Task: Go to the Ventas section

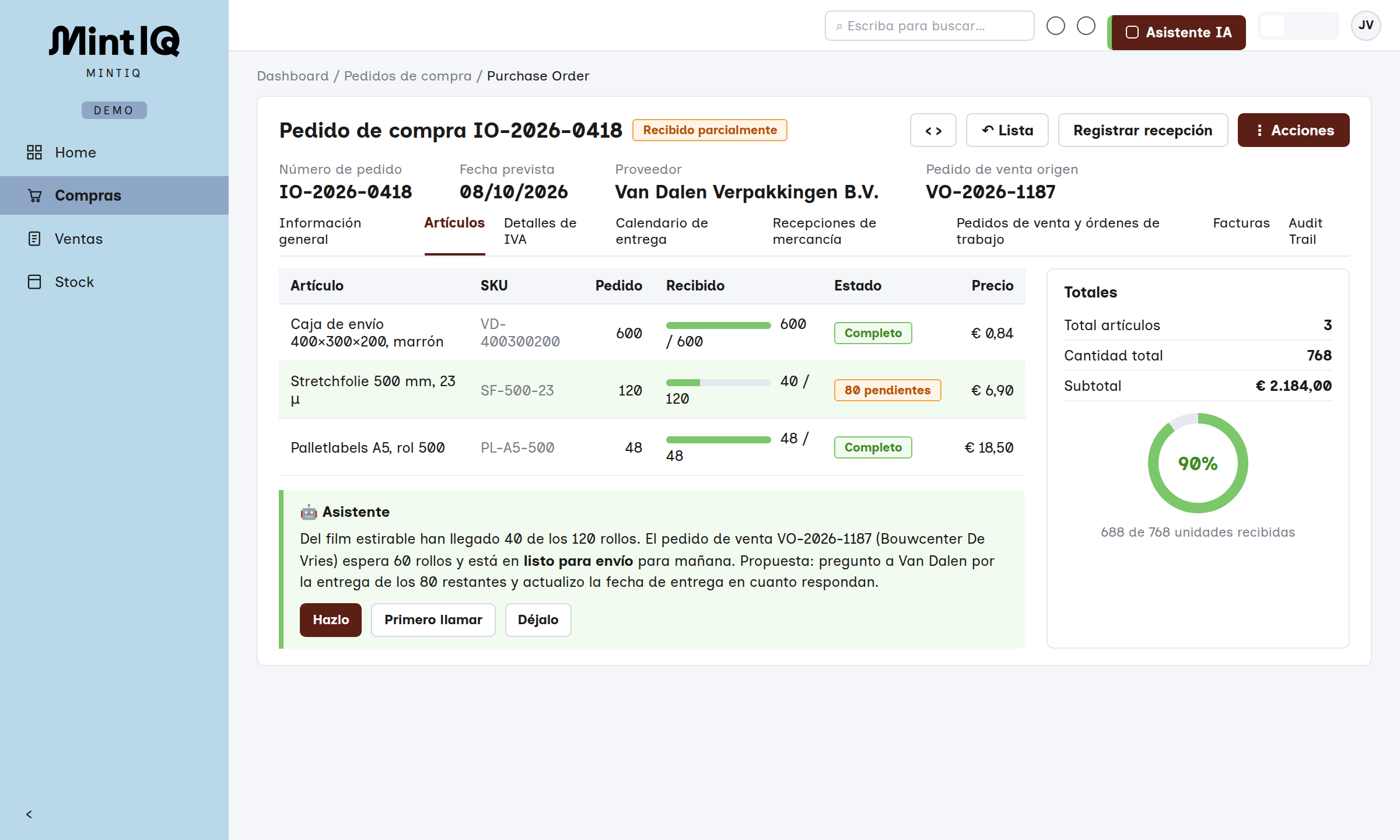Action: [114, 239]
